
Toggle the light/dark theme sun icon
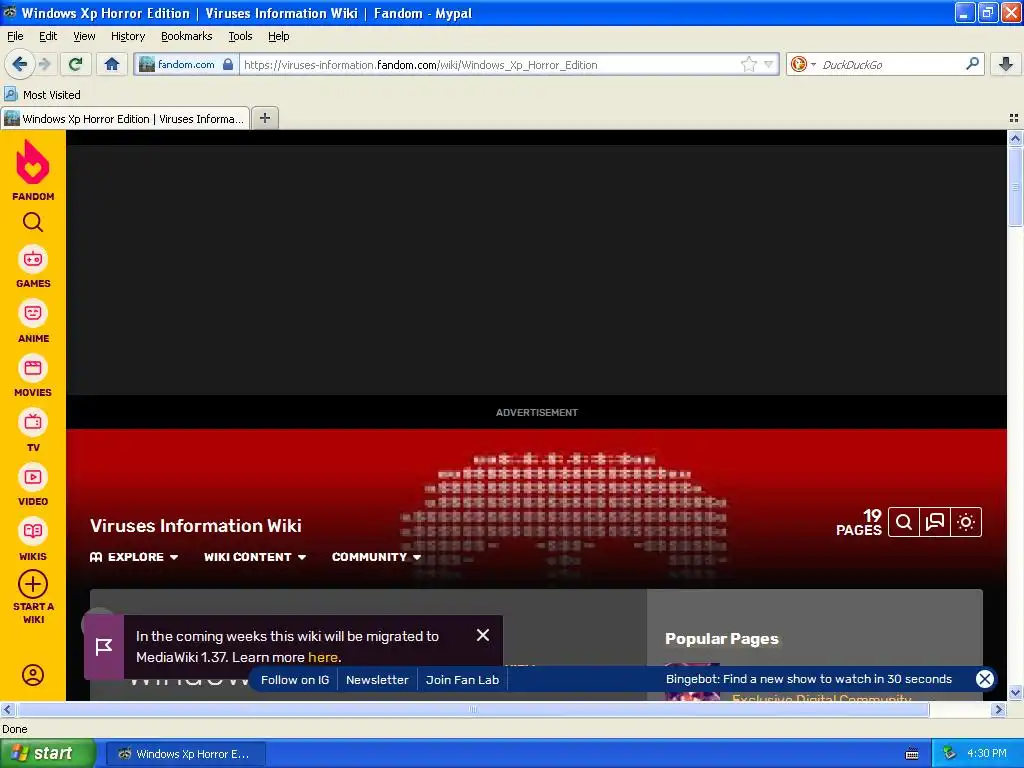(967, 522)
